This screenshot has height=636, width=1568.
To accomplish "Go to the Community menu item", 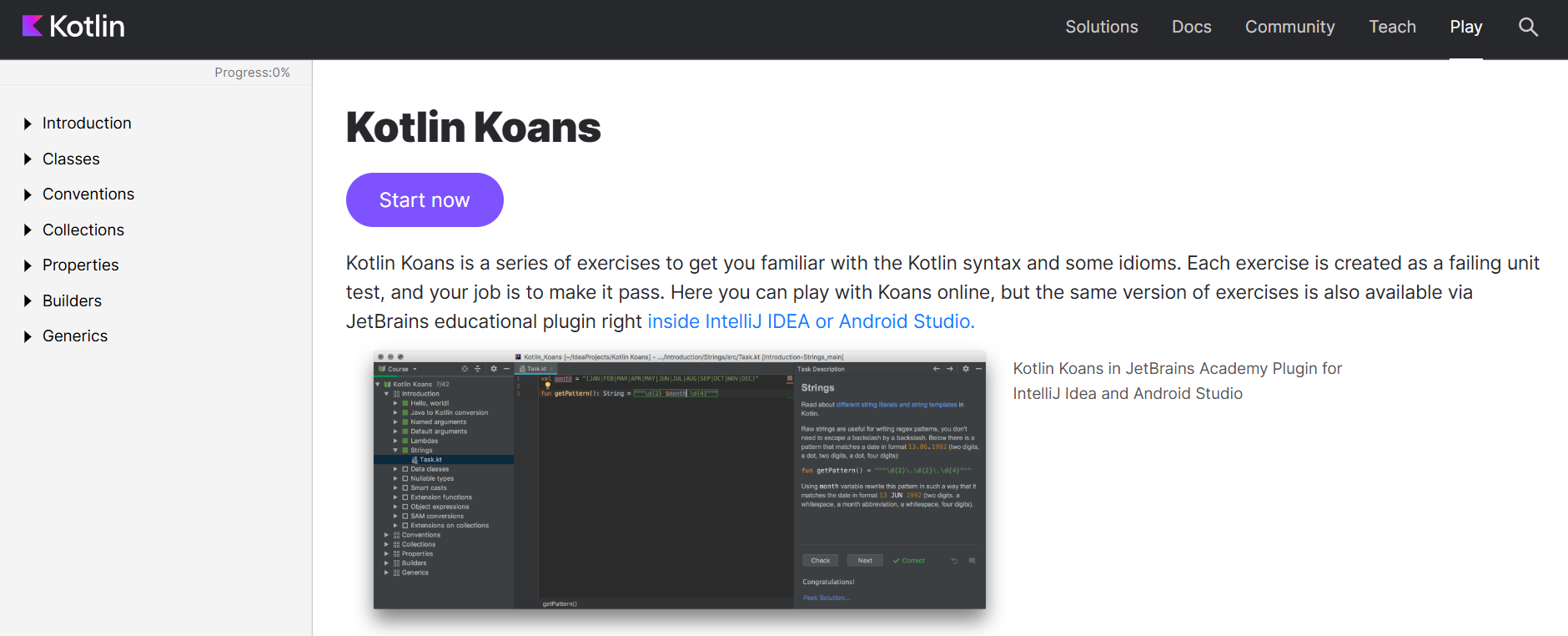I will [x=1289, y=27].
